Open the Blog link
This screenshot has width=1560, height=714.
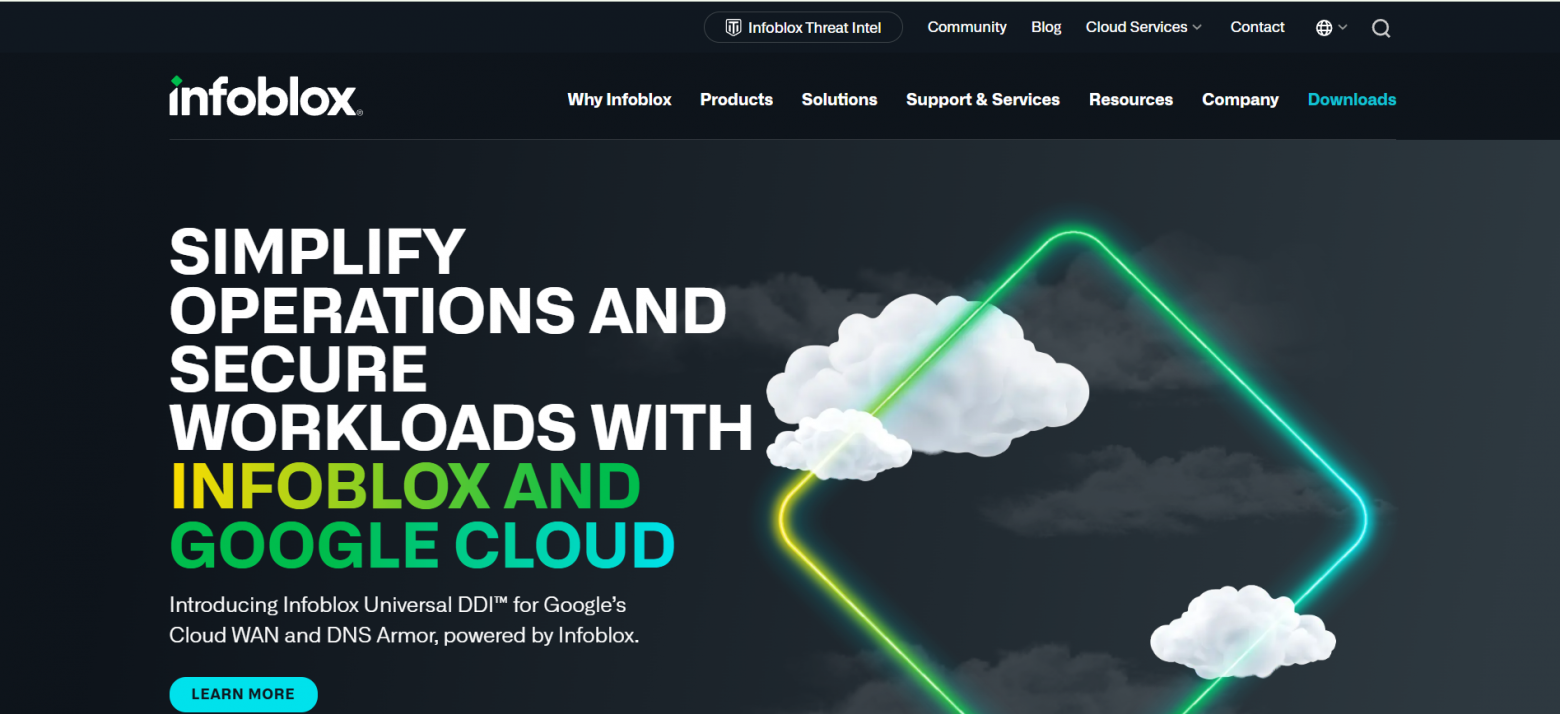pos(1046,27)
